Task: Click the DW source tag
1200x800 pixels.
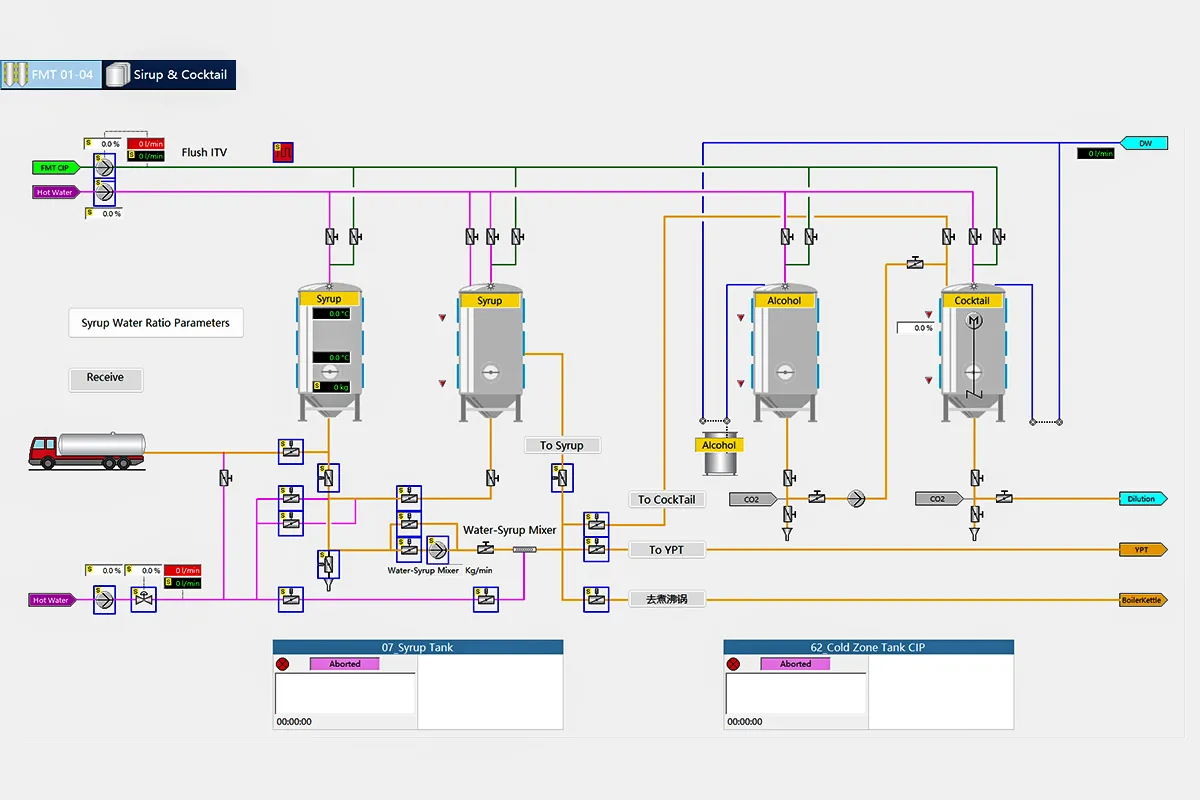Action: coord(1145,143)
